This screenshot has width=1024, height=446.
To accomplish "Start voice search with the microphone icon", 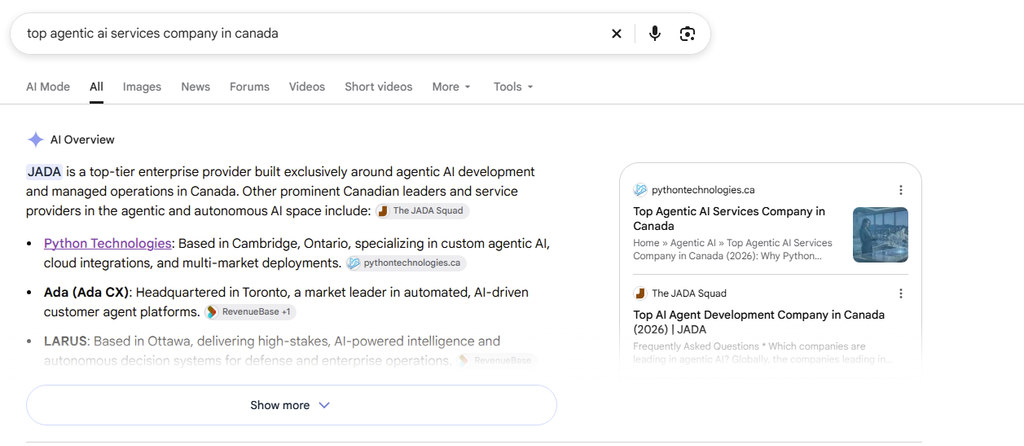I will pos(654,33).
